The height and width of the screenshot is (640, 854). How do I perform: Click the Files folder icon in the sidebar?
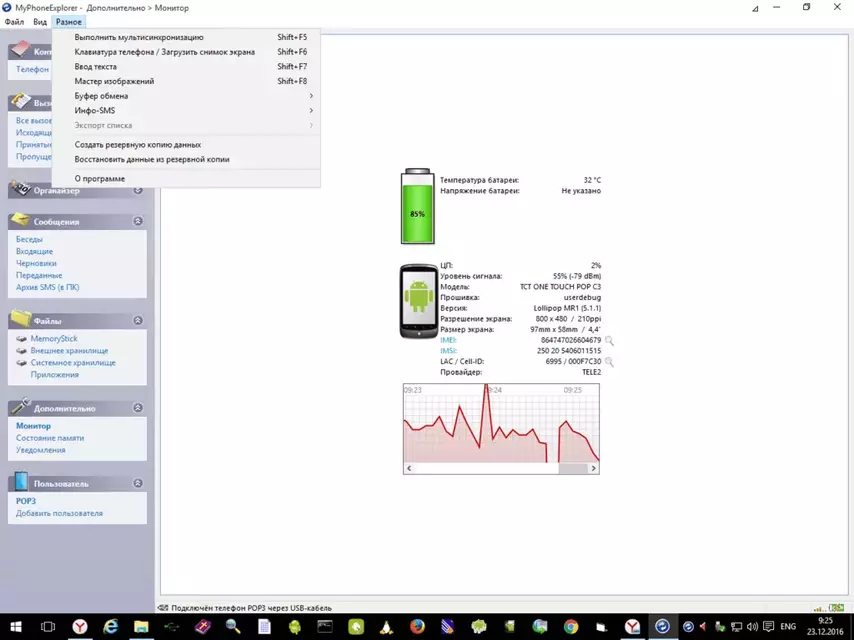[21, 318]
